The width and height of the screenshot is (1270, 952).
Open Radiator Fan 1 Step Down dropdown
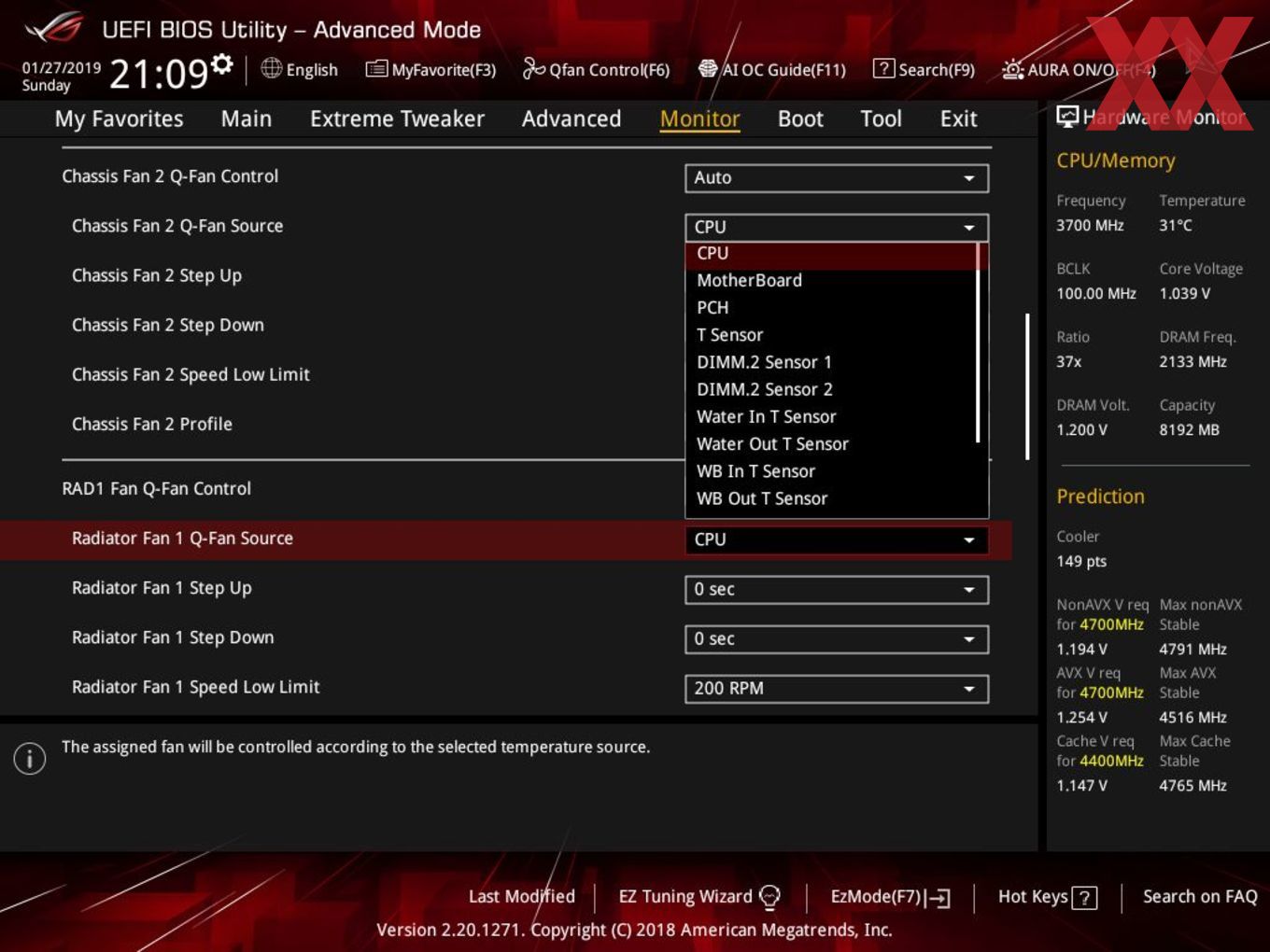click(x=837, y=638)
